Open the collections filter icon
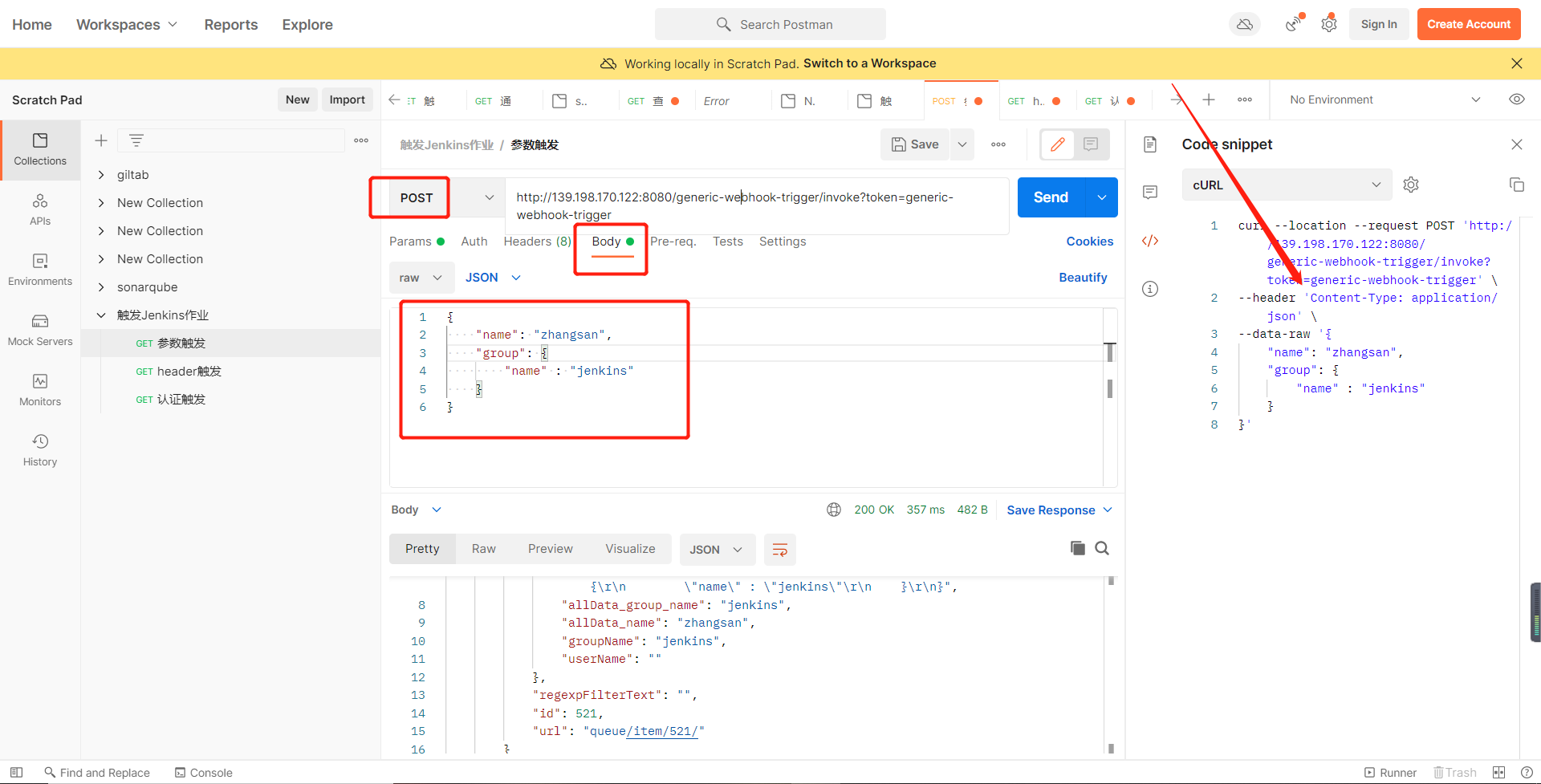Screen dimensions: 1541x784 136,140
